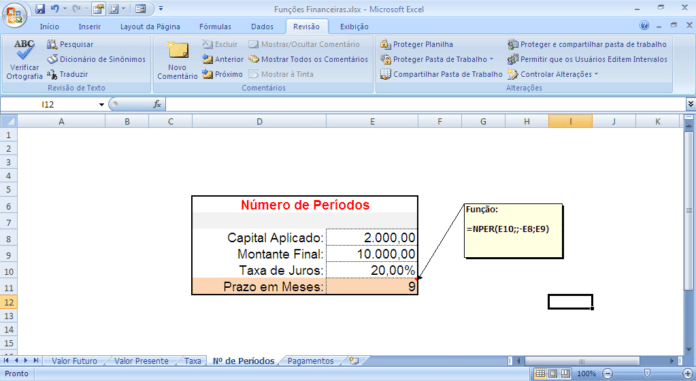Open the Layout da Página tab
This screenshot has width=696, height=381.
tap(150, 27)
